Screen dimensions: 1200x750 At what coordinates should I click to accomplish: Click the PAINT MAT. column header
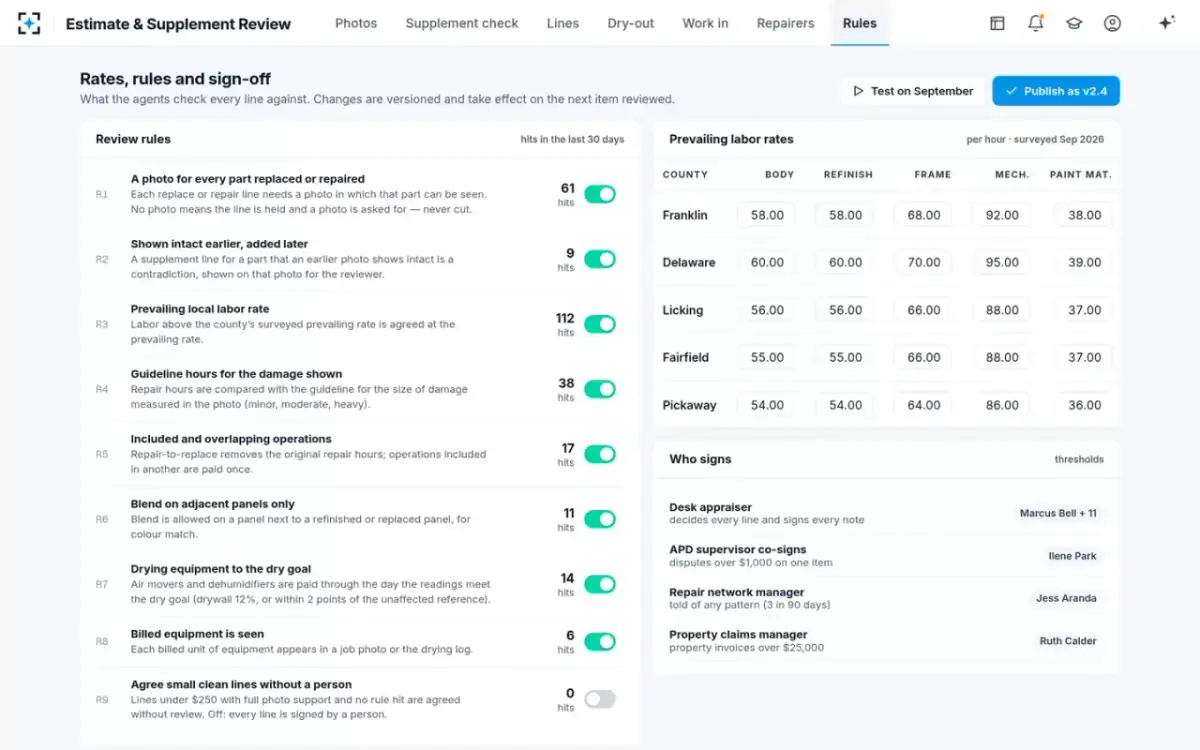(1080, 174)
